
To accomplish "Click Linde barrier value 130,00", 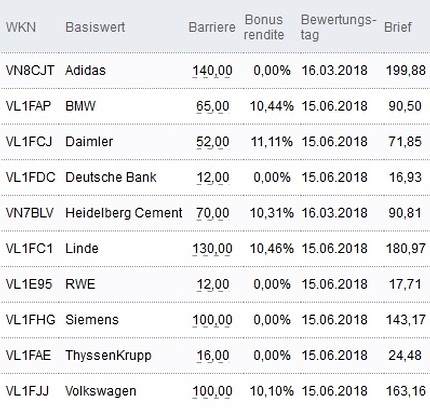I will [x=212, y=248].
